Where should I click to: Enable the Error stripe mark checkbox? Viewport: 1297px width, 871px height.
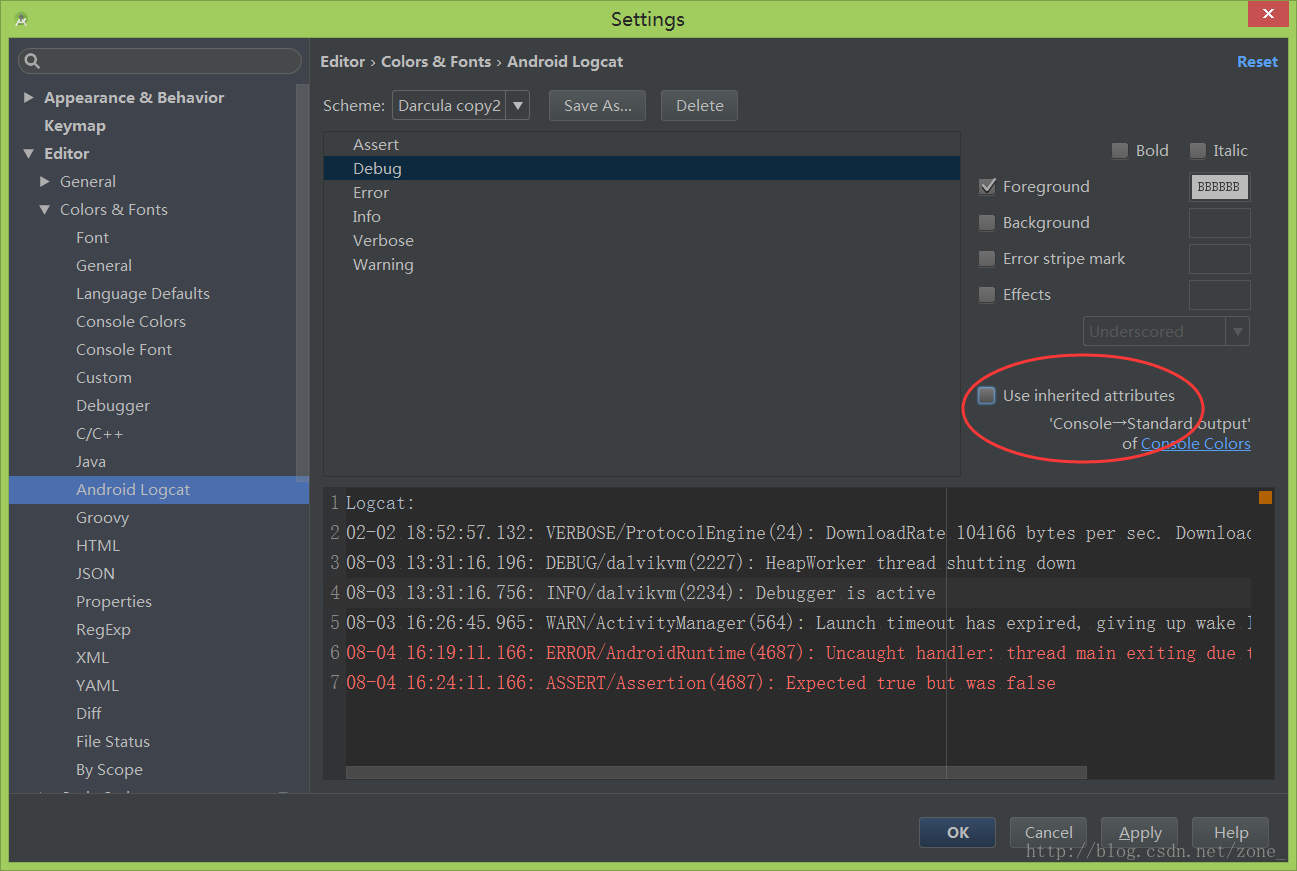tap(987, 259)
